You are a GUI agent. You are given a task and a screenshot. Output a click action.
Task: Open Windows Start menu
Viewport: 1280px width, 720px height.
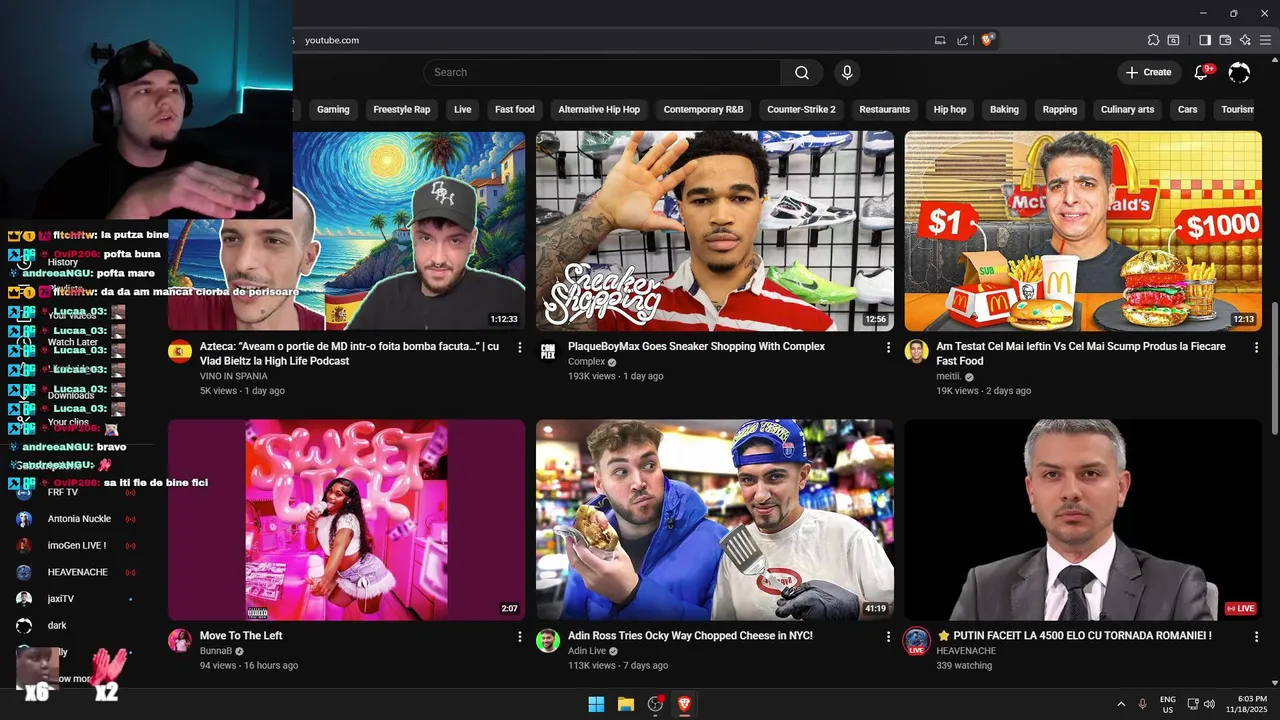pyautogui.click(x=596, y=704)
